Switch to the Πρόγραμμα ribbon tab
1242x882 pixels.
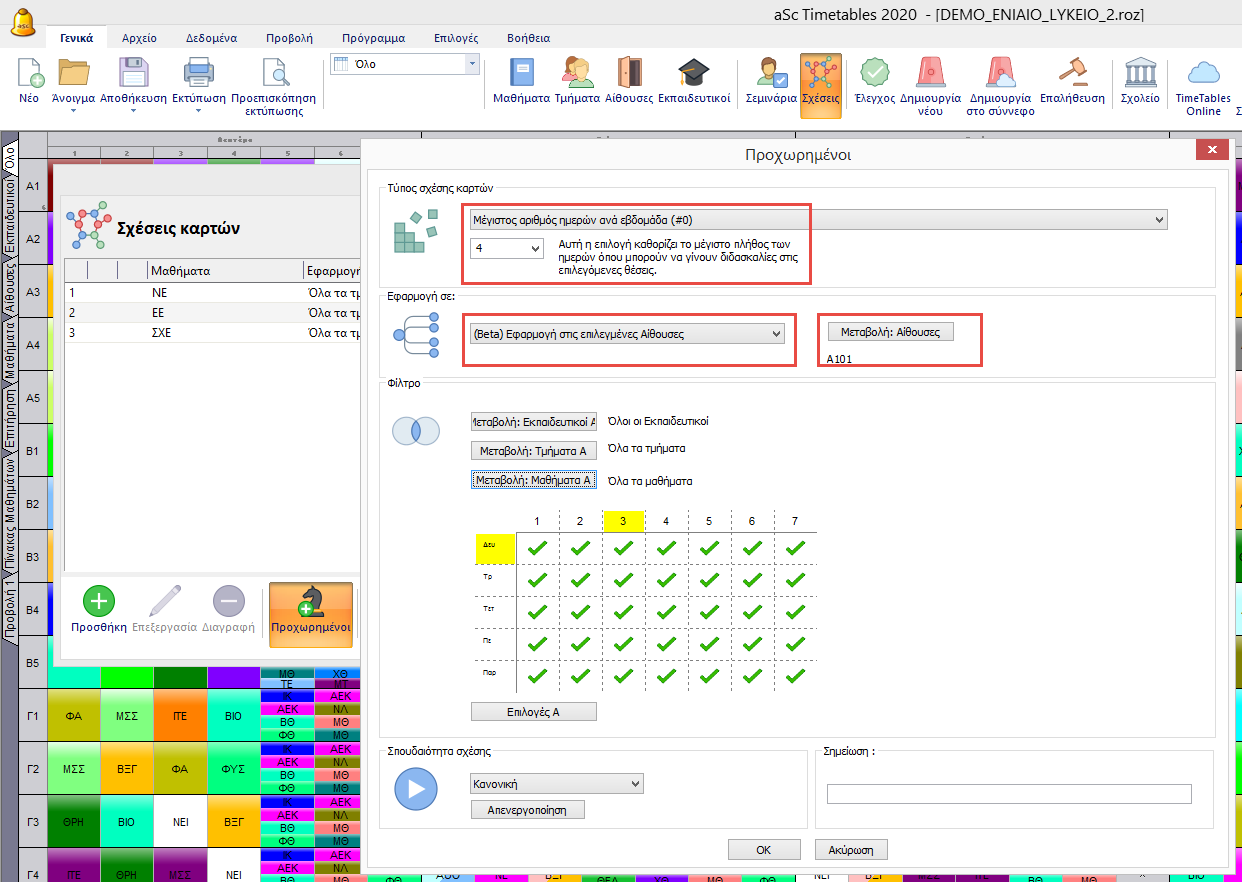(371, 38)
